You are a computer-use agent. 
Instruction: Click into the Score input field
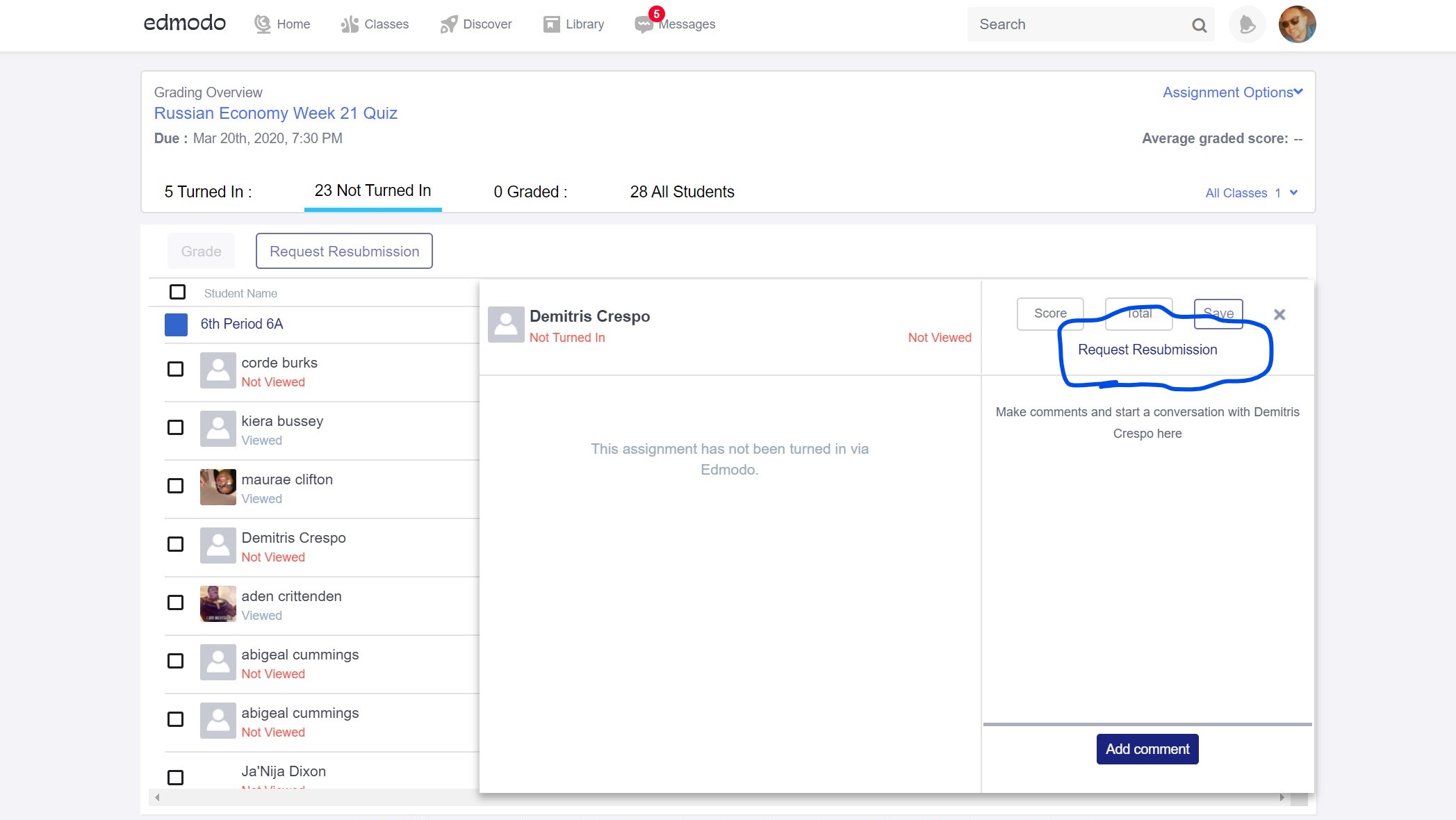coord(1049,314)
